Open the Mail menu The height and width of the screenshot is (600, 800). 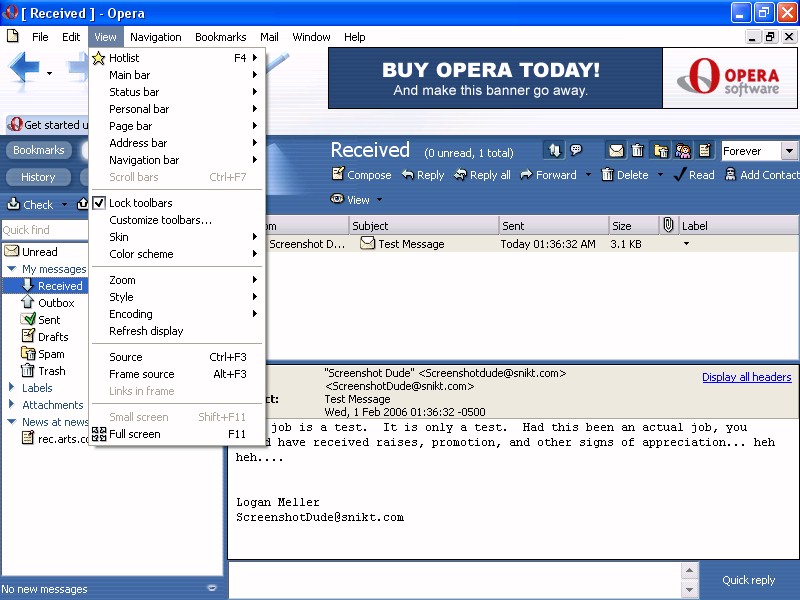[269, 37]
